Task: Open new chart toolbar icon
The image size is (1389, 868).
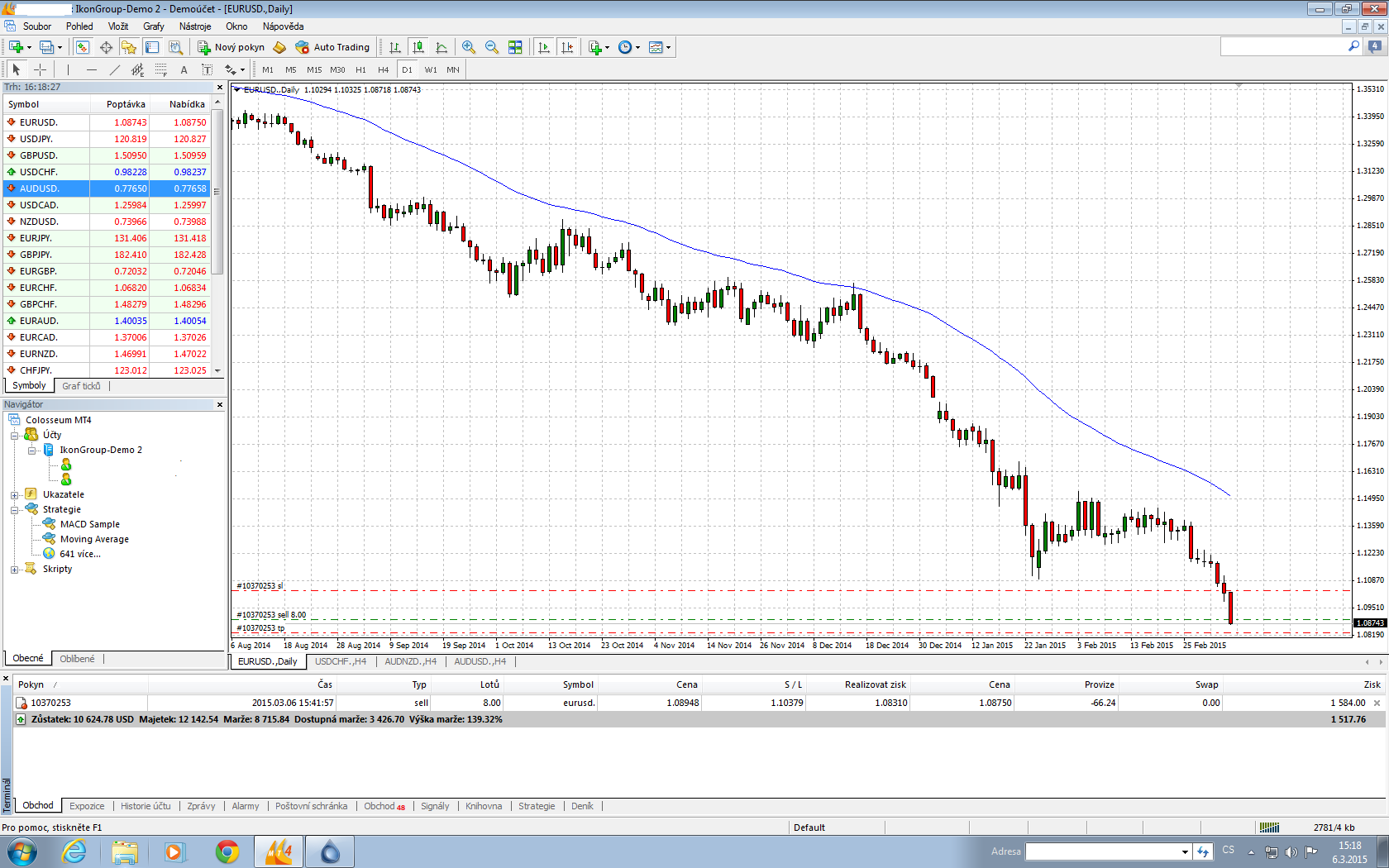Action: (16, 47)
